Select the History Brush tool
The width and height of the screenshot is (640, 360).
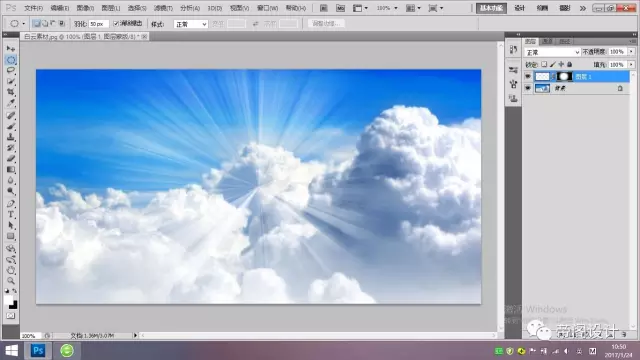pyautogui.click(x=11, y=148)
